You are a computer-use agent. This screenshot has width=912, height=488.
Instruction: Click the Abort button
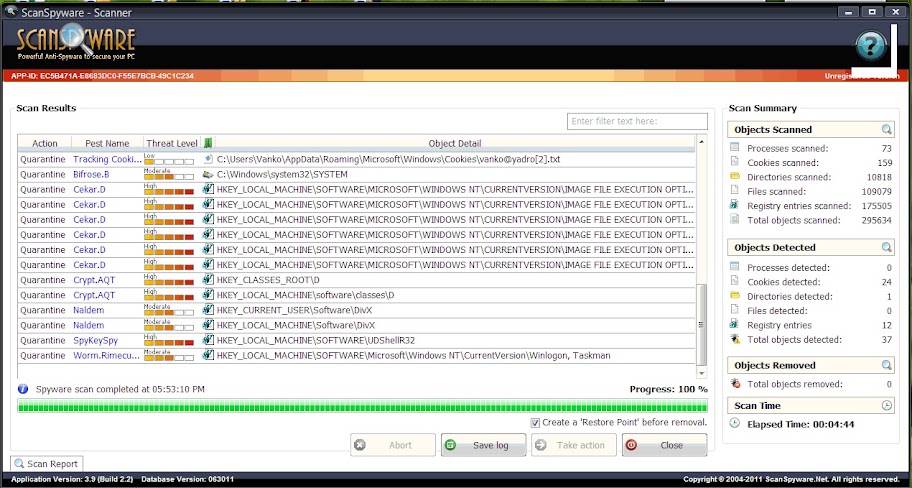(x=393, y=445)
